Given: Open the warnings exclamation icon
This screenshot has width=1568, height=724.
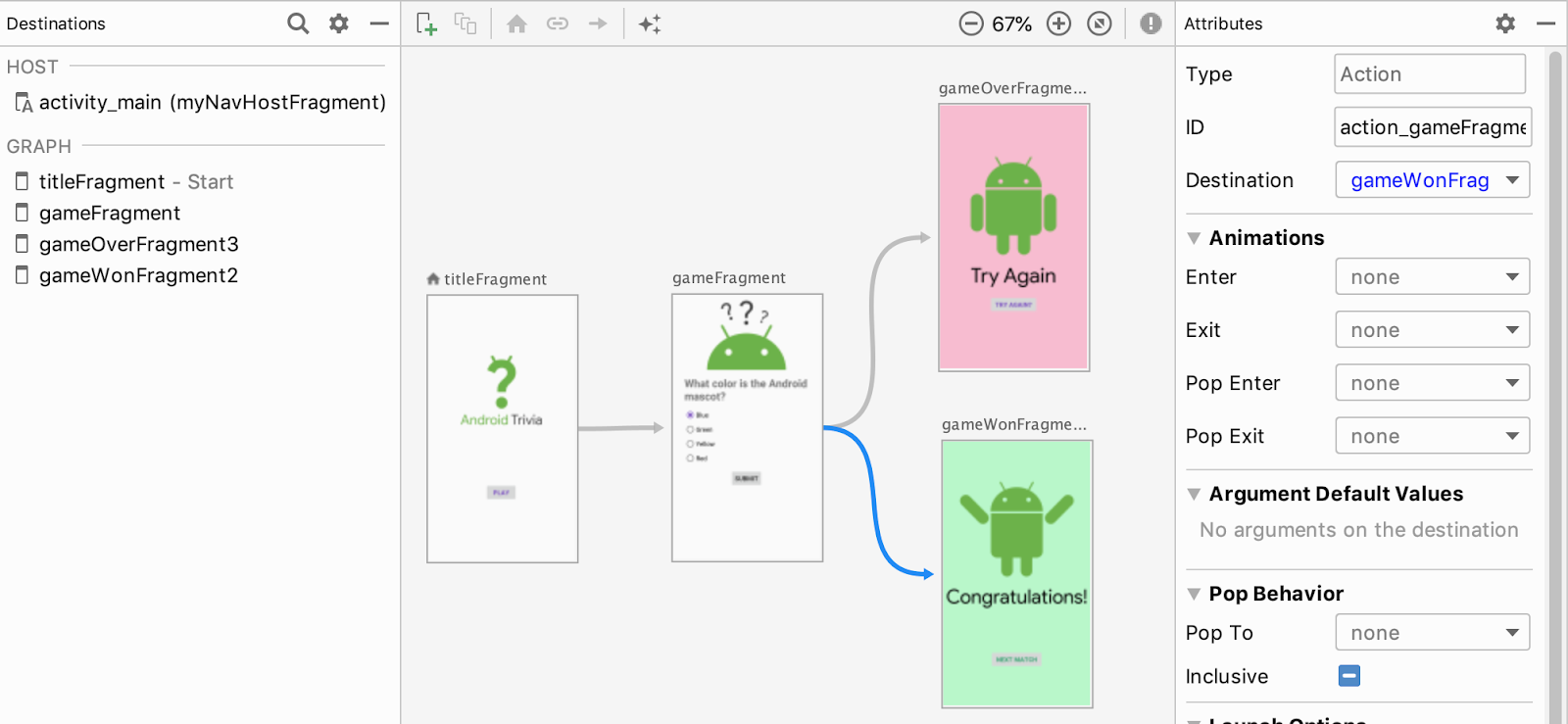Looking at the screenshot, I should [x=1151, y=24].
